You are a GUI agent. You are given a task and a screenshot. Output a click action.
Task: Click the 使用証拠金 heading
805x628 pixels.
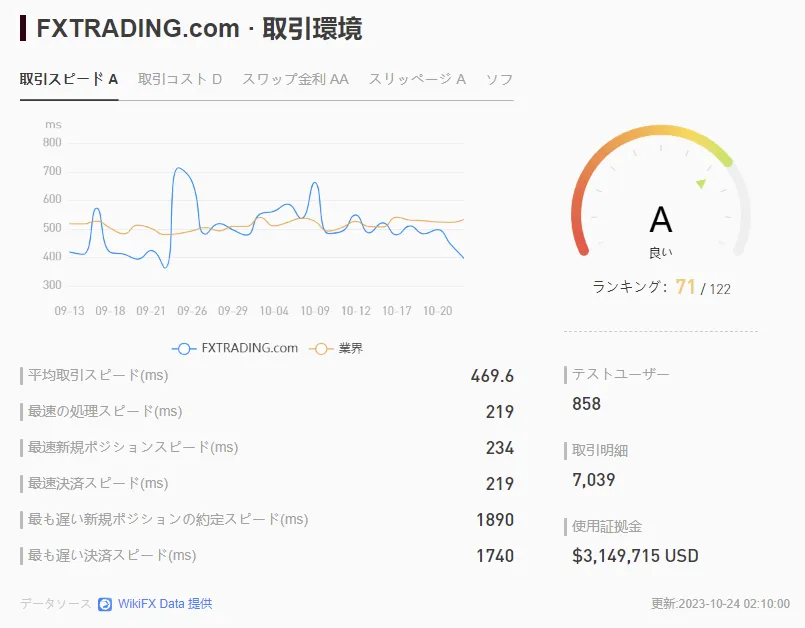pos(607,526)
